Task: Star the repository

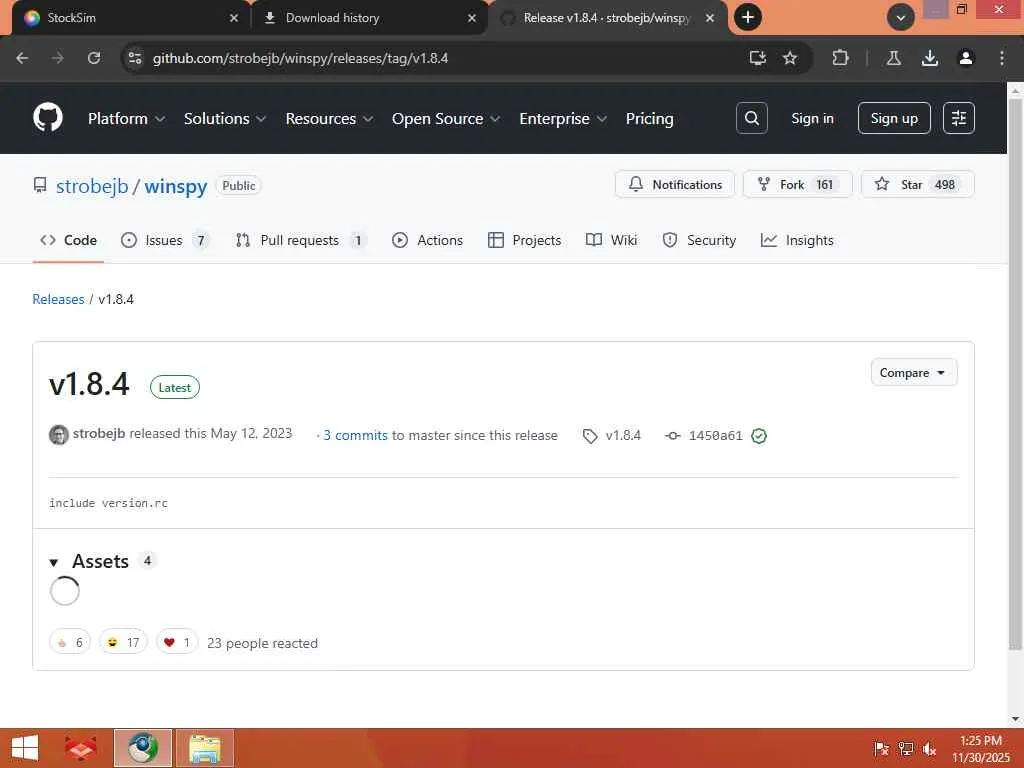Action: pyautogui.click(x=918, y=184)
